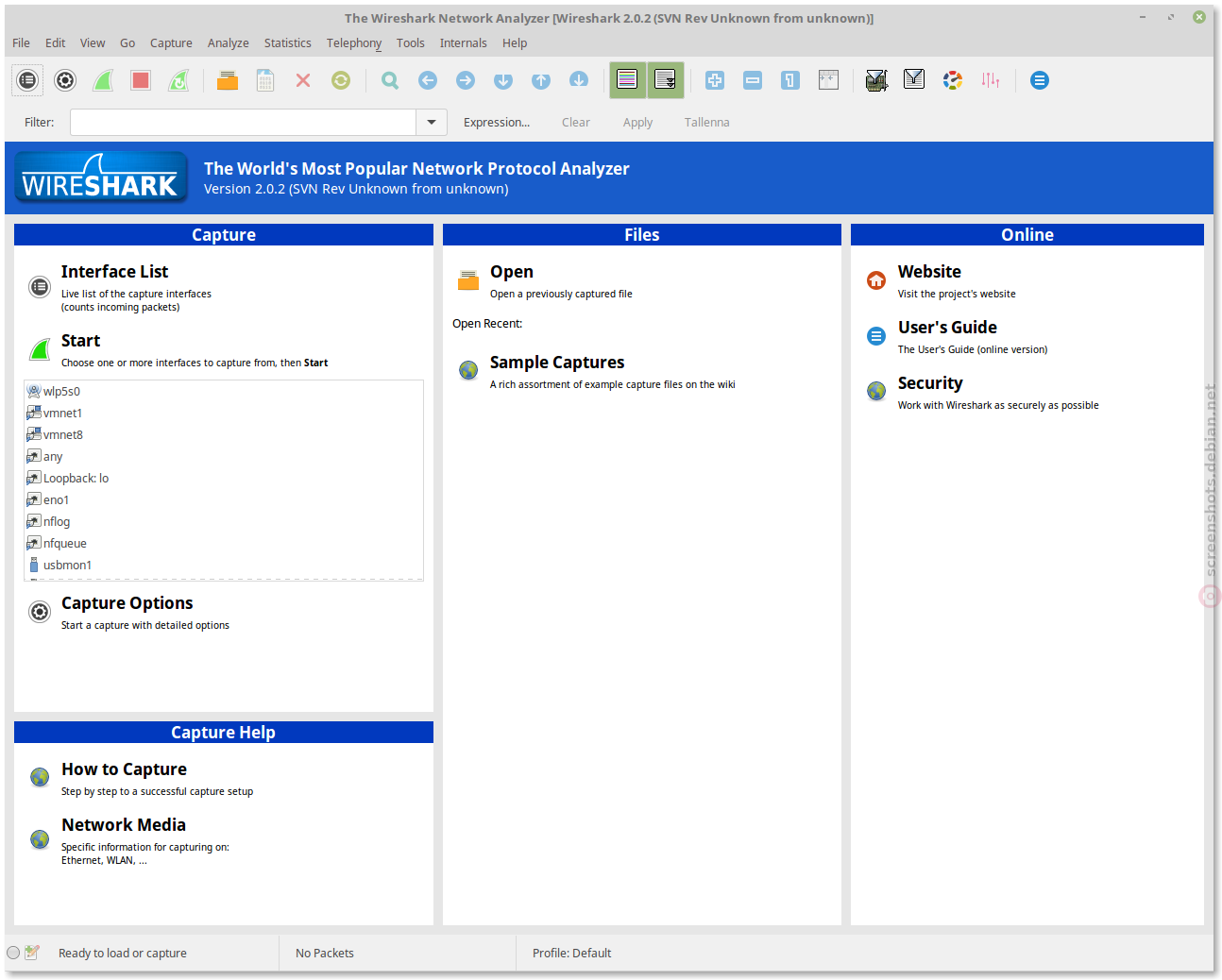Start a new live capture shark fin icon
Image resolution: width=1222 pixels, height=980 pixels.
[103, 80]
